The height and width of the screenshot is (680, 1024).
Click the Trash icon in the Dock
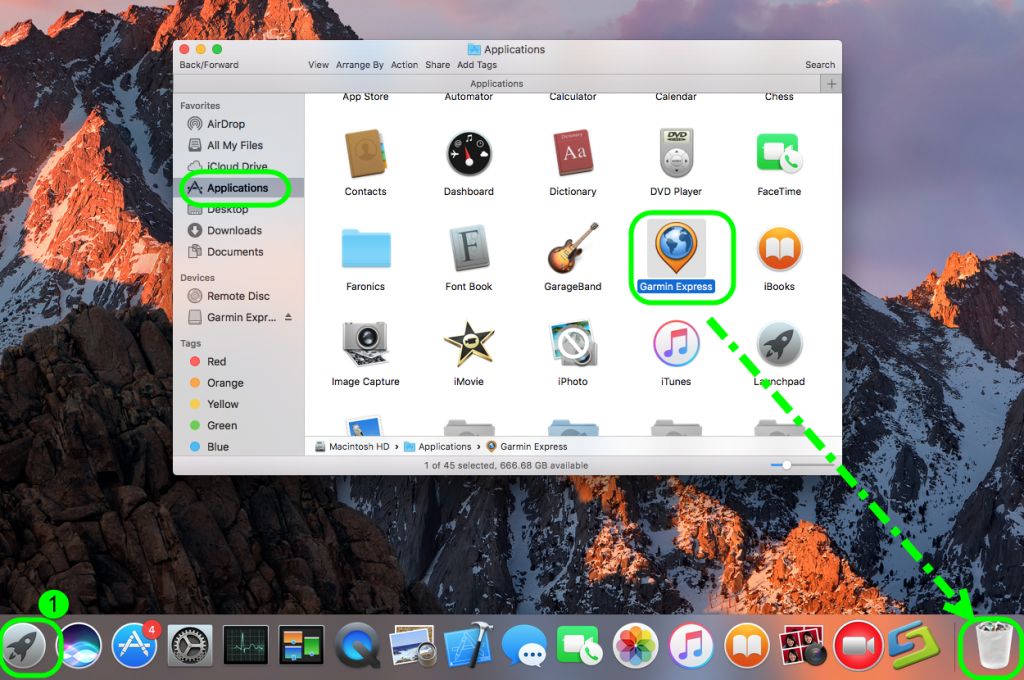989,645
